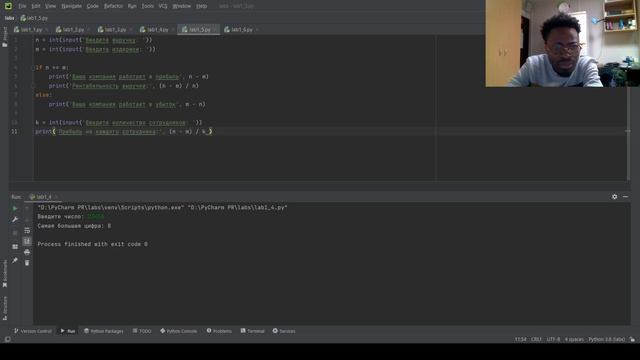This screenshot has width=640, height=360.
Task: Click the lock read-only icon in status bar
Action: (632, 339)
